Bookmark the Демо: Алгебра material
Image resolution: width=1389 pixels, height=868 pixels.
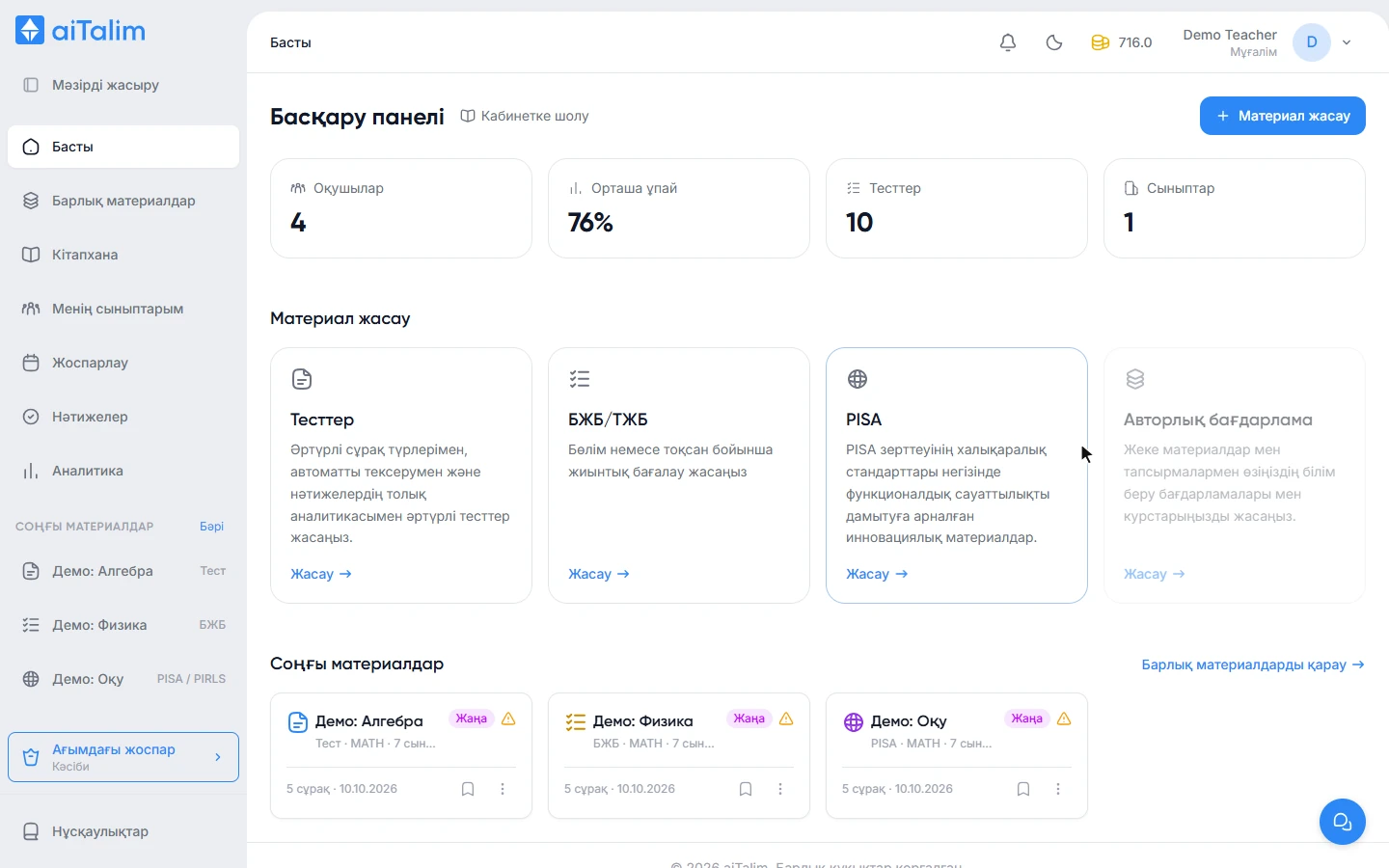click(x=468, y=789)
